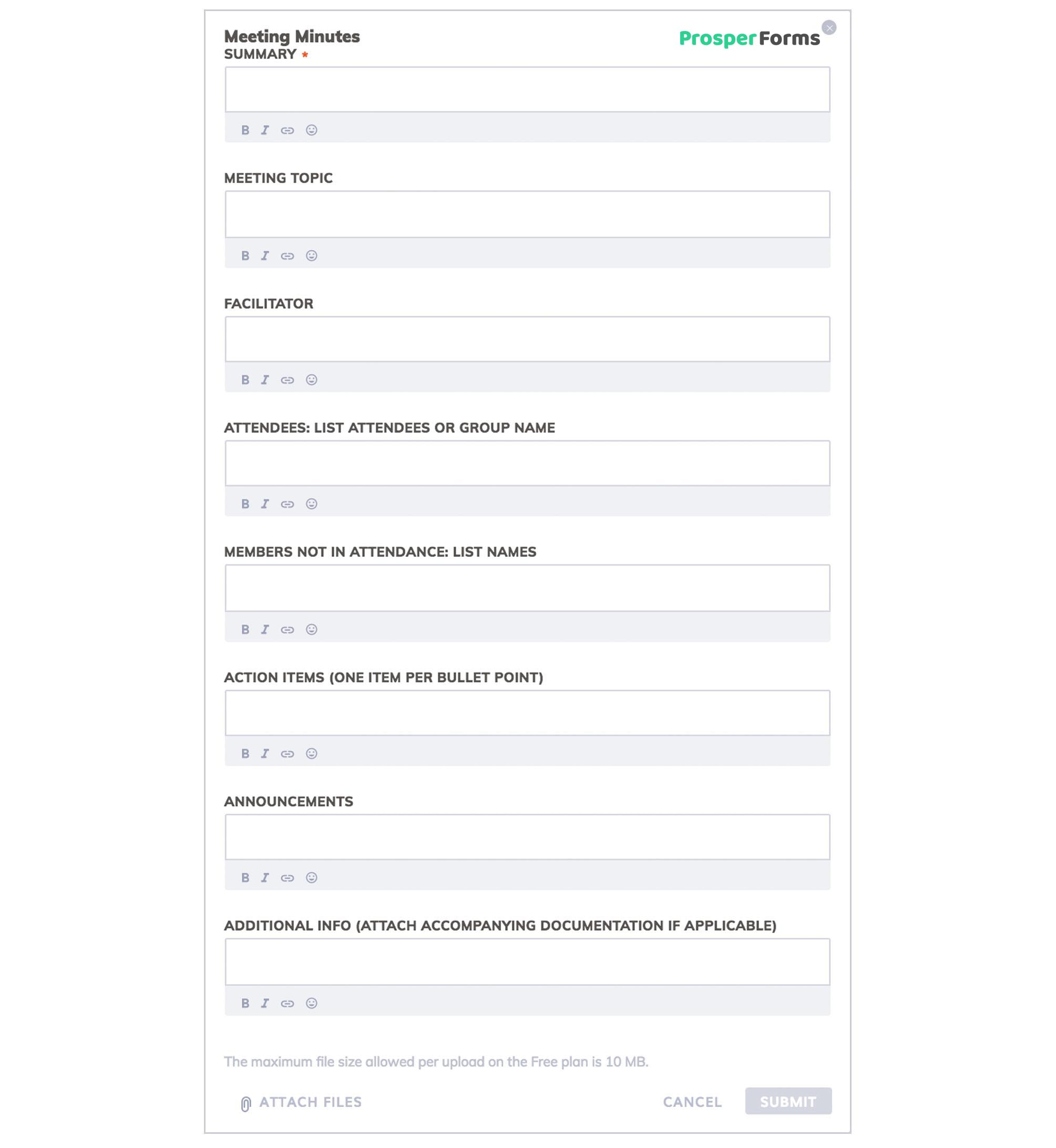Submit the Meeting Minutes form

(x=788, y=1102)
